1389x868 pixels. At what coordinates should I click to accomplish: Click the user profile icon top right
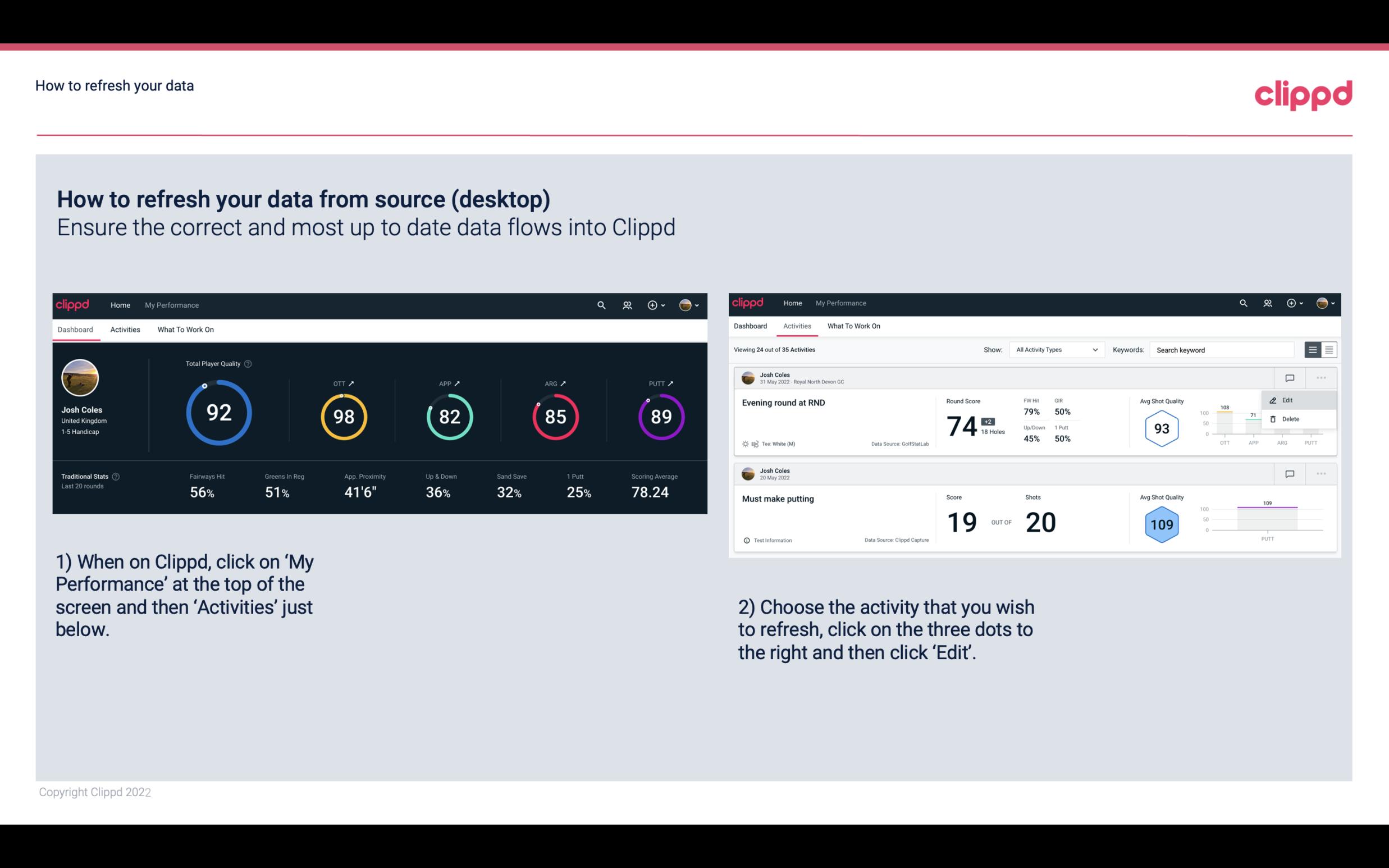(685, 305)
